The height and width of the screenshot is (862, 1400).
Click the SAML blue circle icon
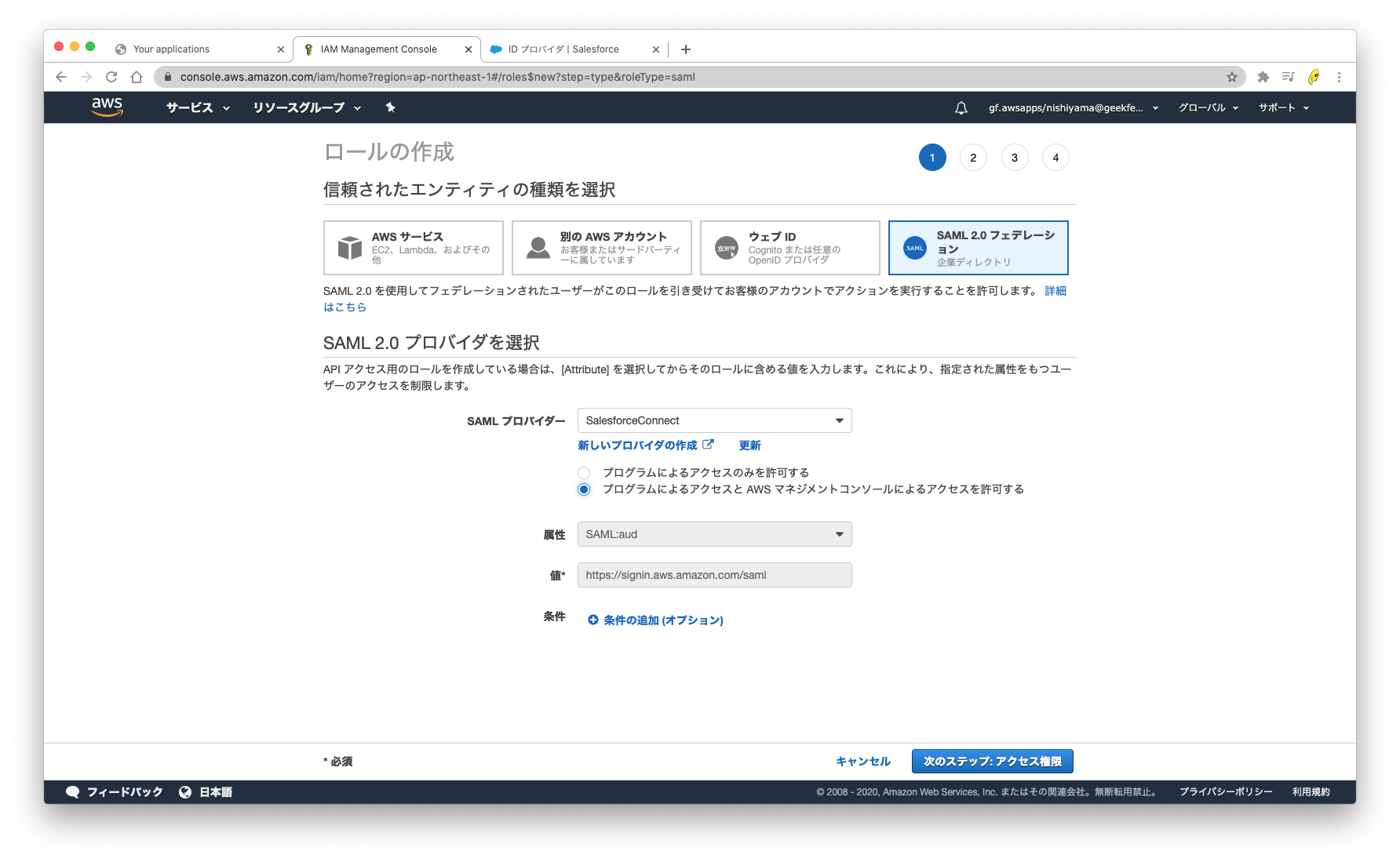(x=915, y=248)
